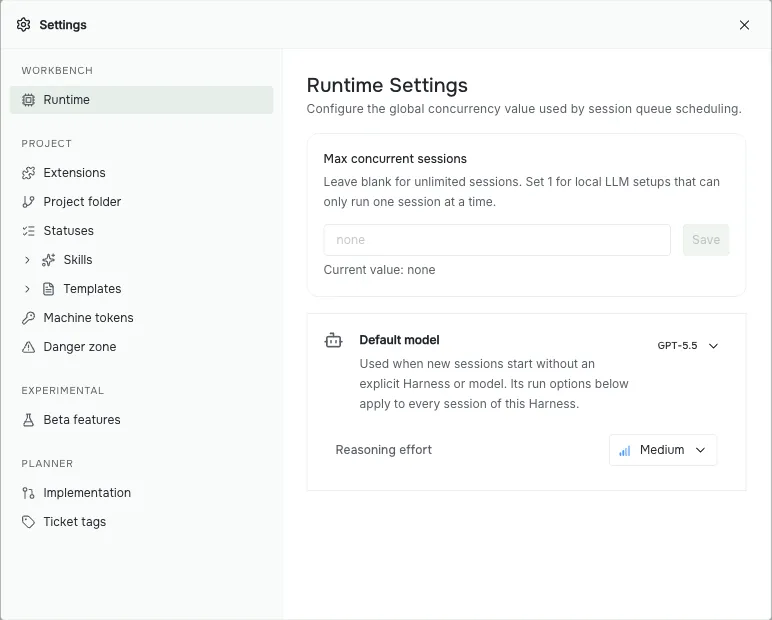Click the reasoning effort signal bars icon
The height and width of the screenshot is (620, 772).
point(625,450)
